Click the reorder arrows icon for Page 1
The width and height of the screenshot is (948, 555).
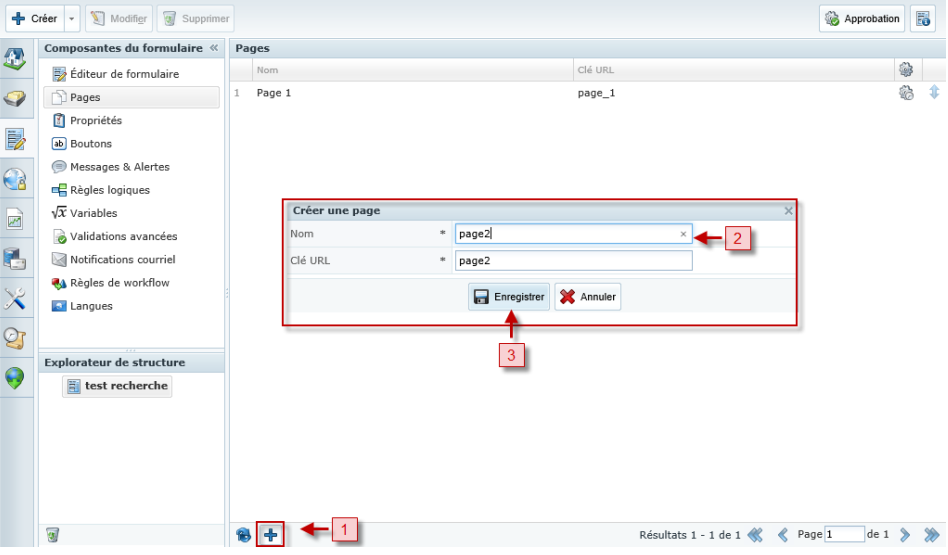tap(934, 93)
